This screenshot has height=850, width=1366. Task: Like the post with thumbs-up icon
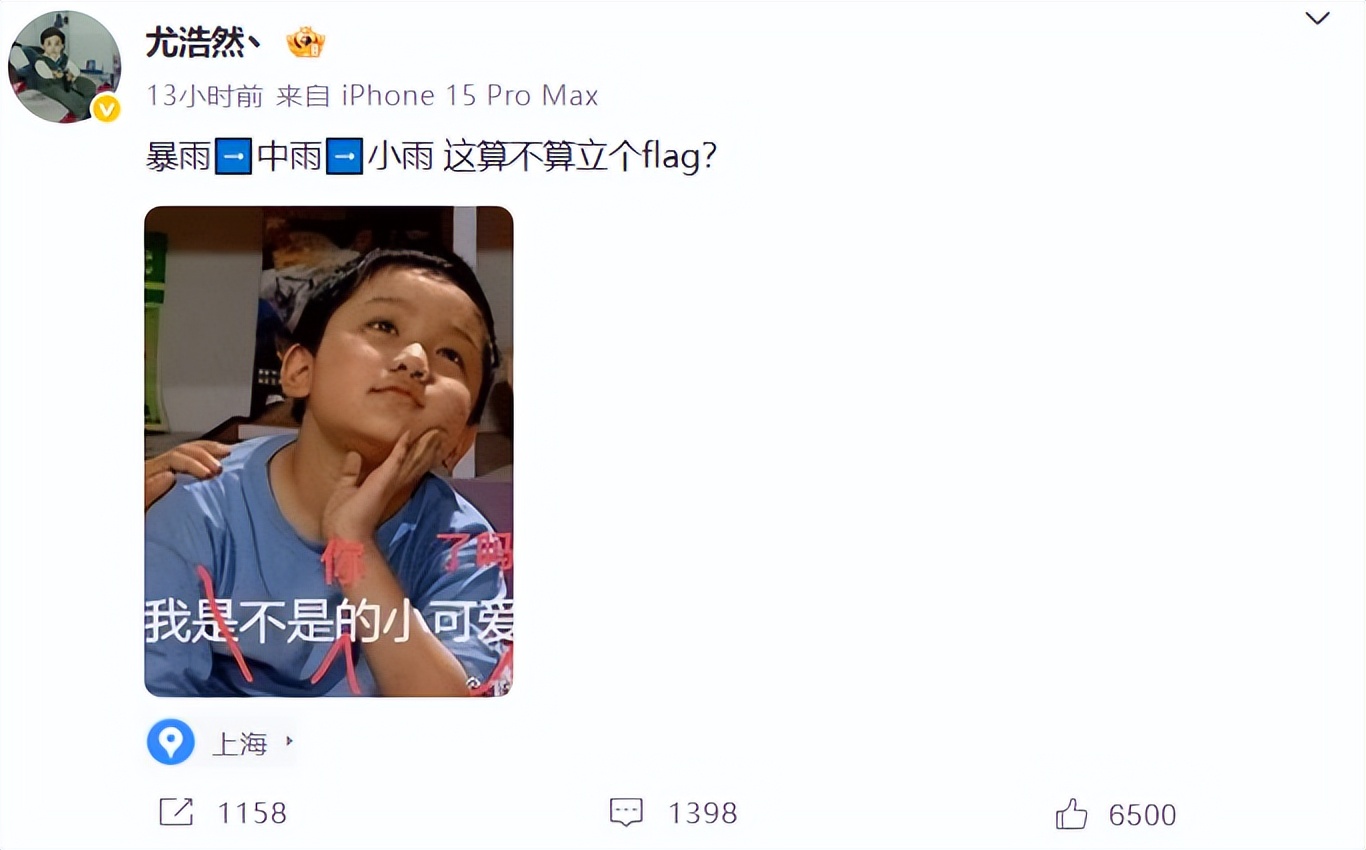[x=1071, y=814]
